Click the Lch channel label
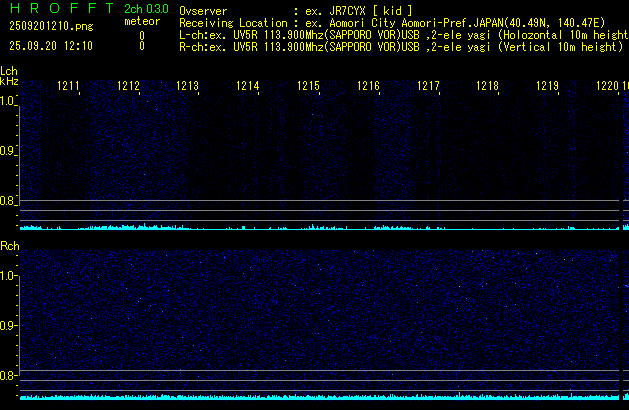The image size is (629, 410). tap(9, 71)
